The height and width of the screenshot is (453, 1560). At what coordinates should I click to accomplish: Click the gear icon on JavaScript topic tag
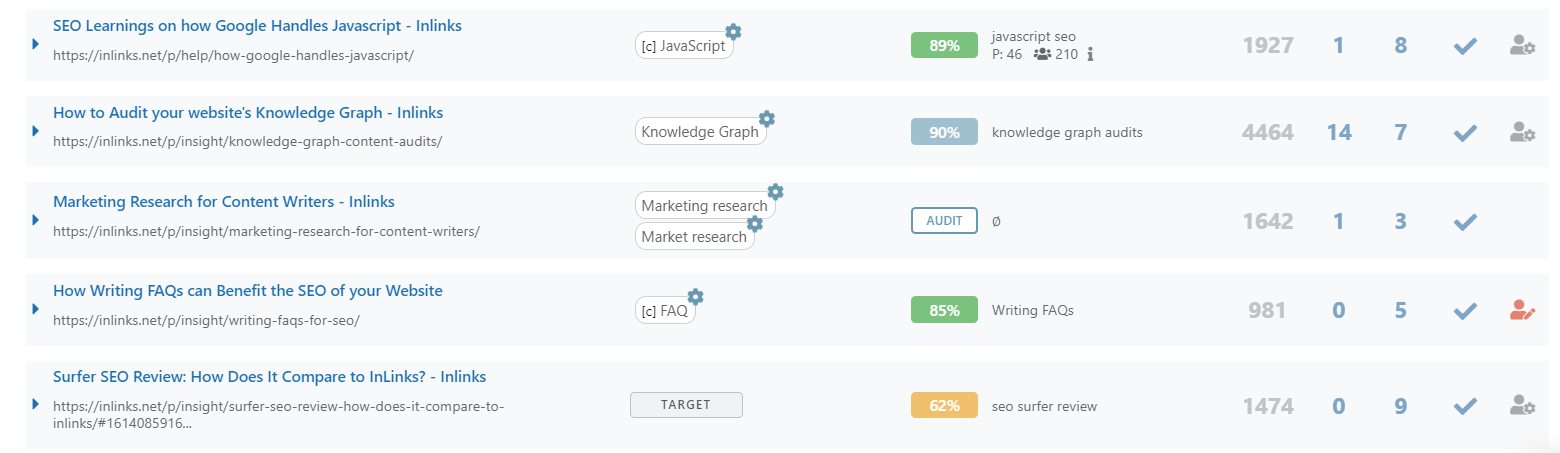pos(733,31)
